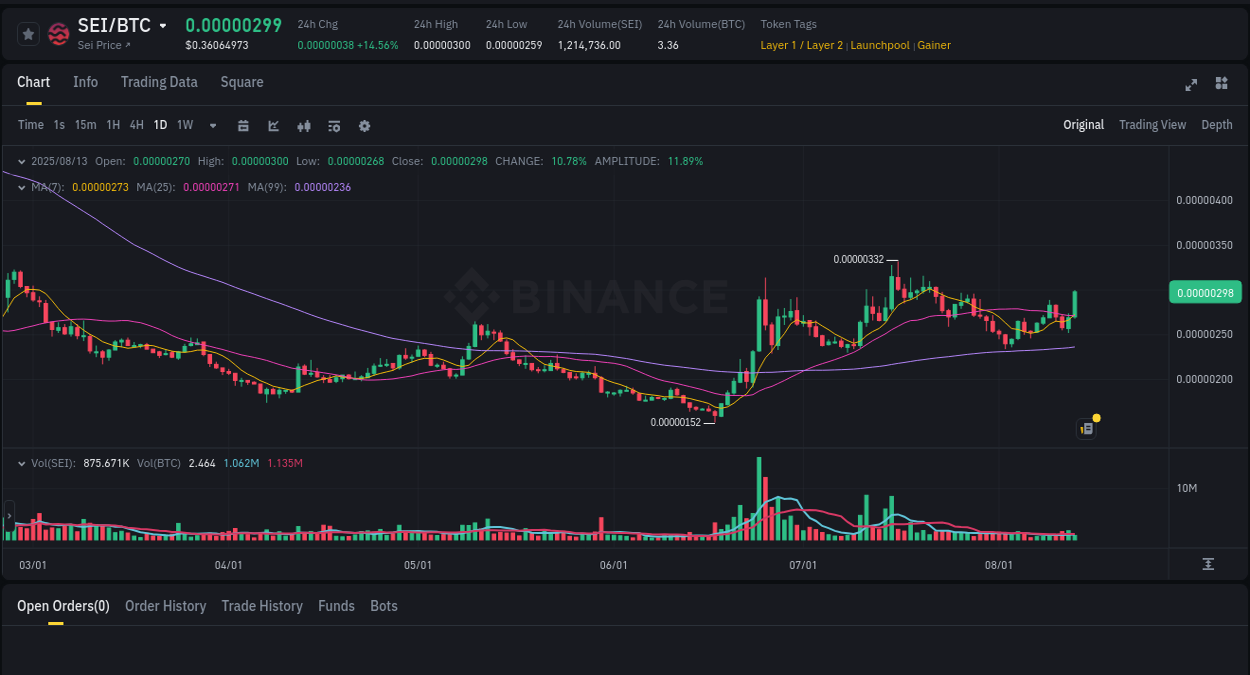Select the 4H chart interval
The image size is (1250, 675).
pyautogui.click(x=137, y=125)
